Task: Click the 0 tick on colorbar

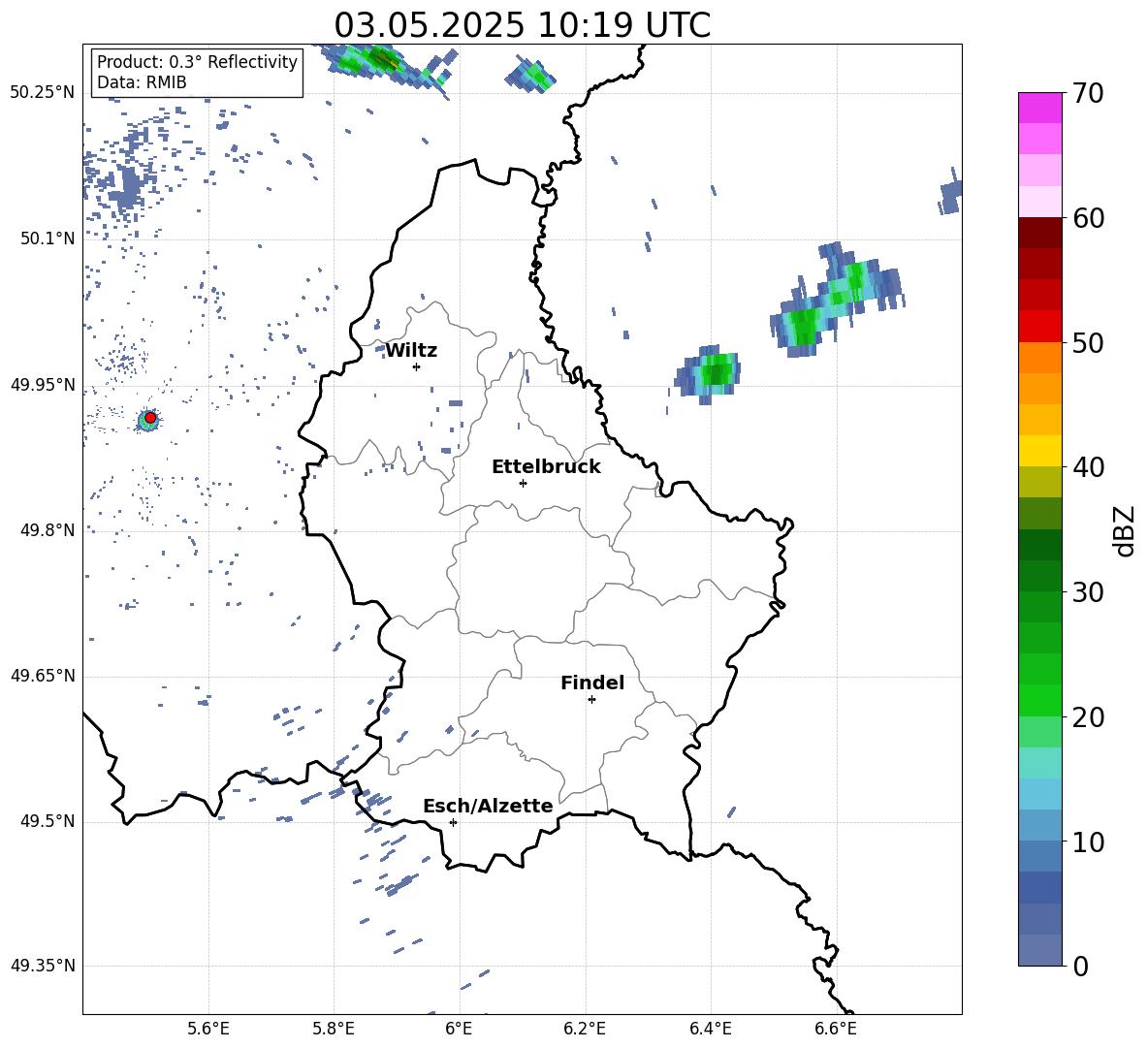Action: [1080, 966]
